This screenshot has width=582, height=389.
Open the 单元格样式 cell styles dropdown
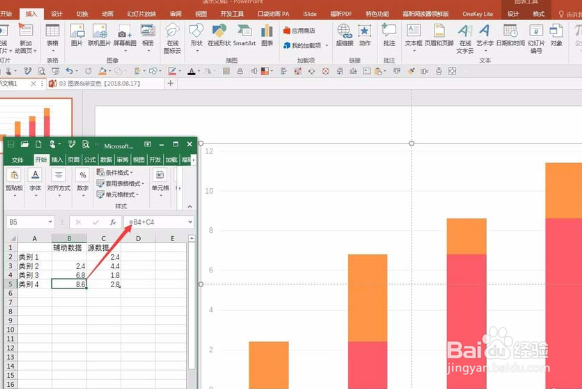(x=117, y=194)
